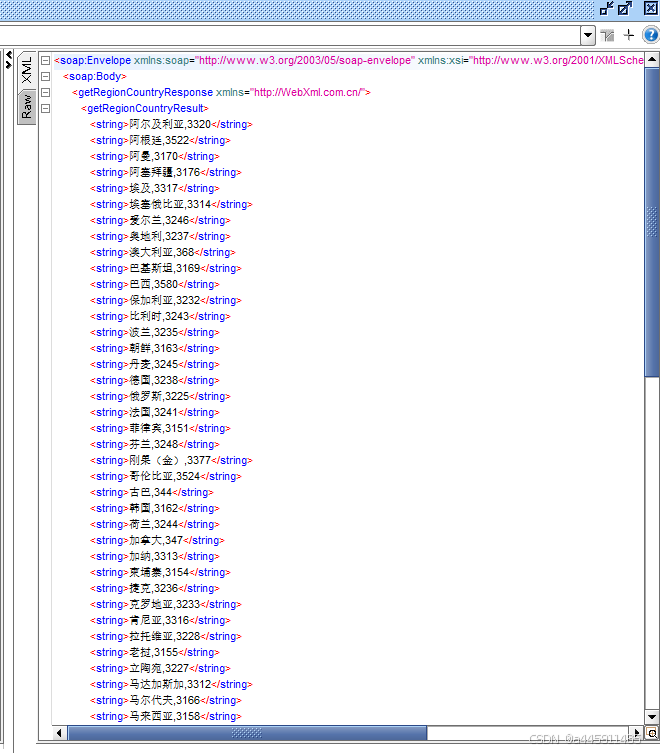
Task: Select the row containing 344
Action: point(152,493)
